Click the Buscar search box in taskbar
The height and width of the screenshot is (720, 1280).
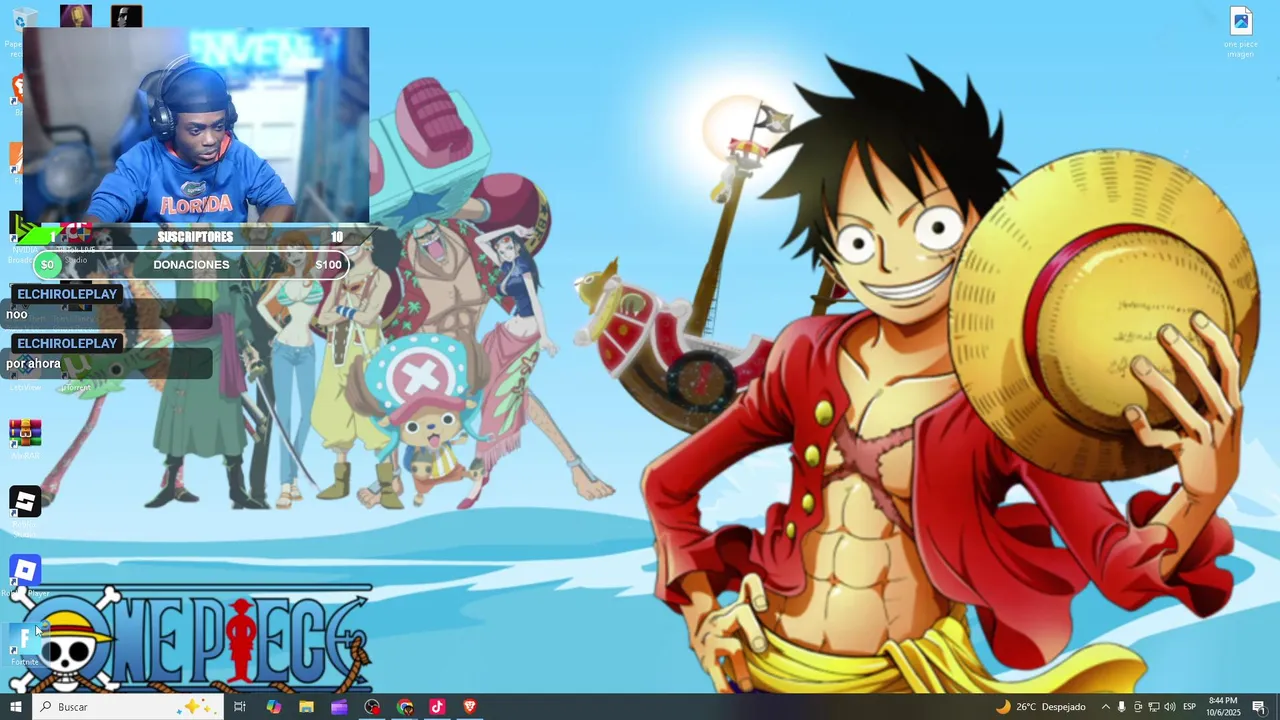(127, 707)
